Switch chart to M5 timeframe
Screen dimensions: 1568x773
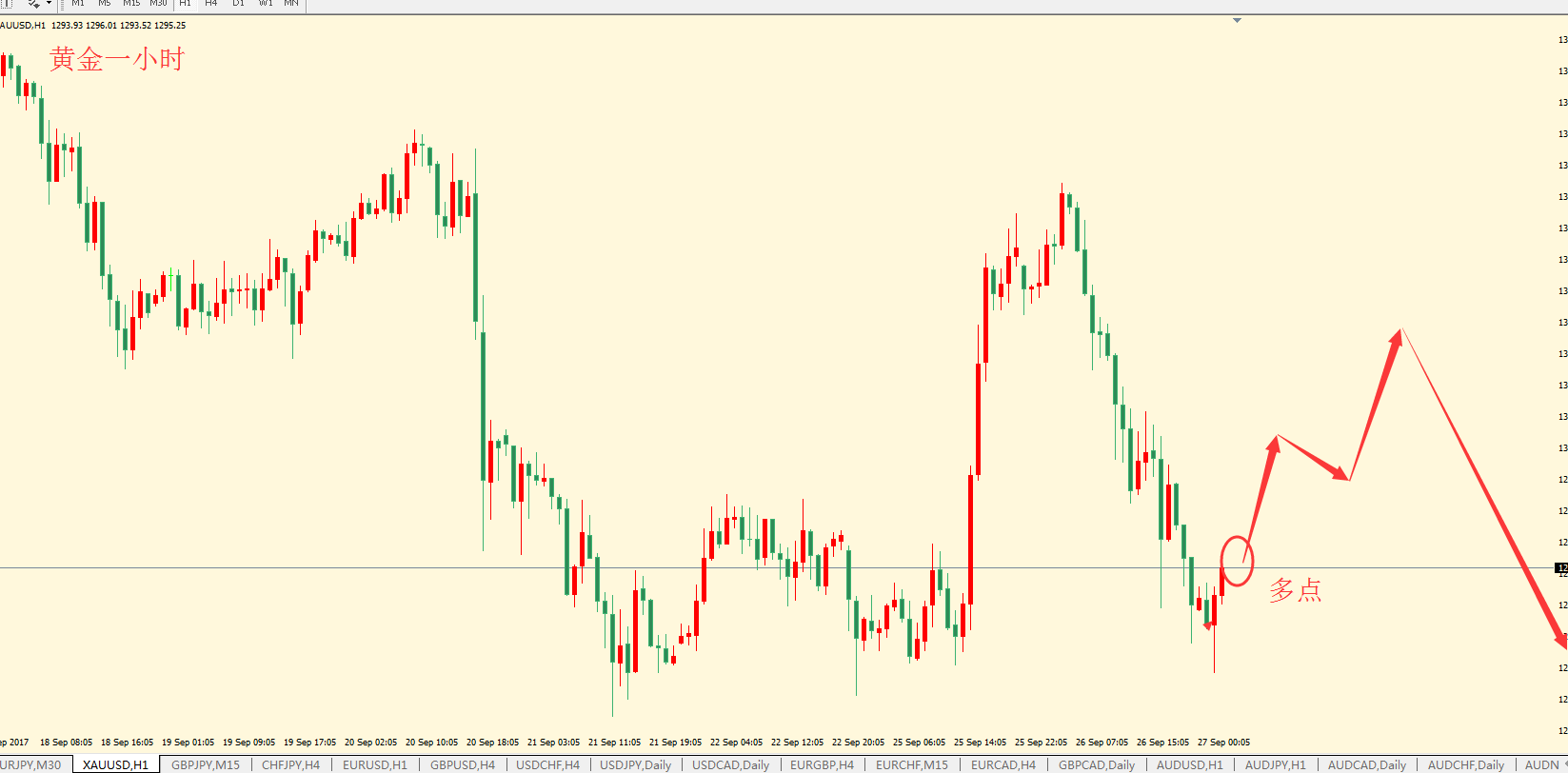[x=105, y=4]
